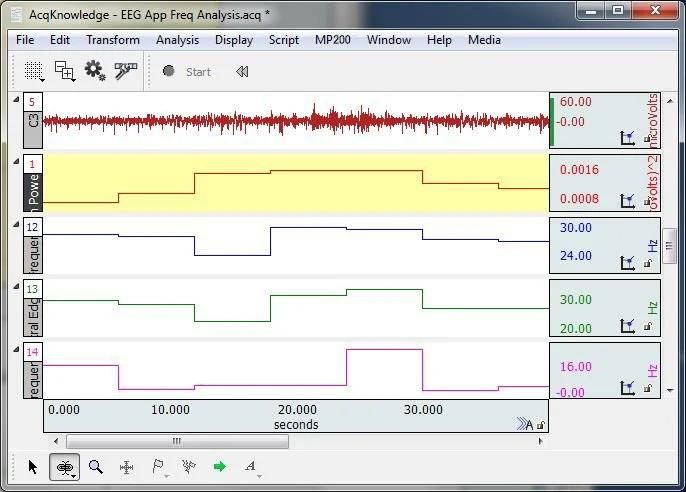Toggle the horizontal time axis lock
This screenshot has height=492, width=686.
pyautogui.click(x=541, y=425)
